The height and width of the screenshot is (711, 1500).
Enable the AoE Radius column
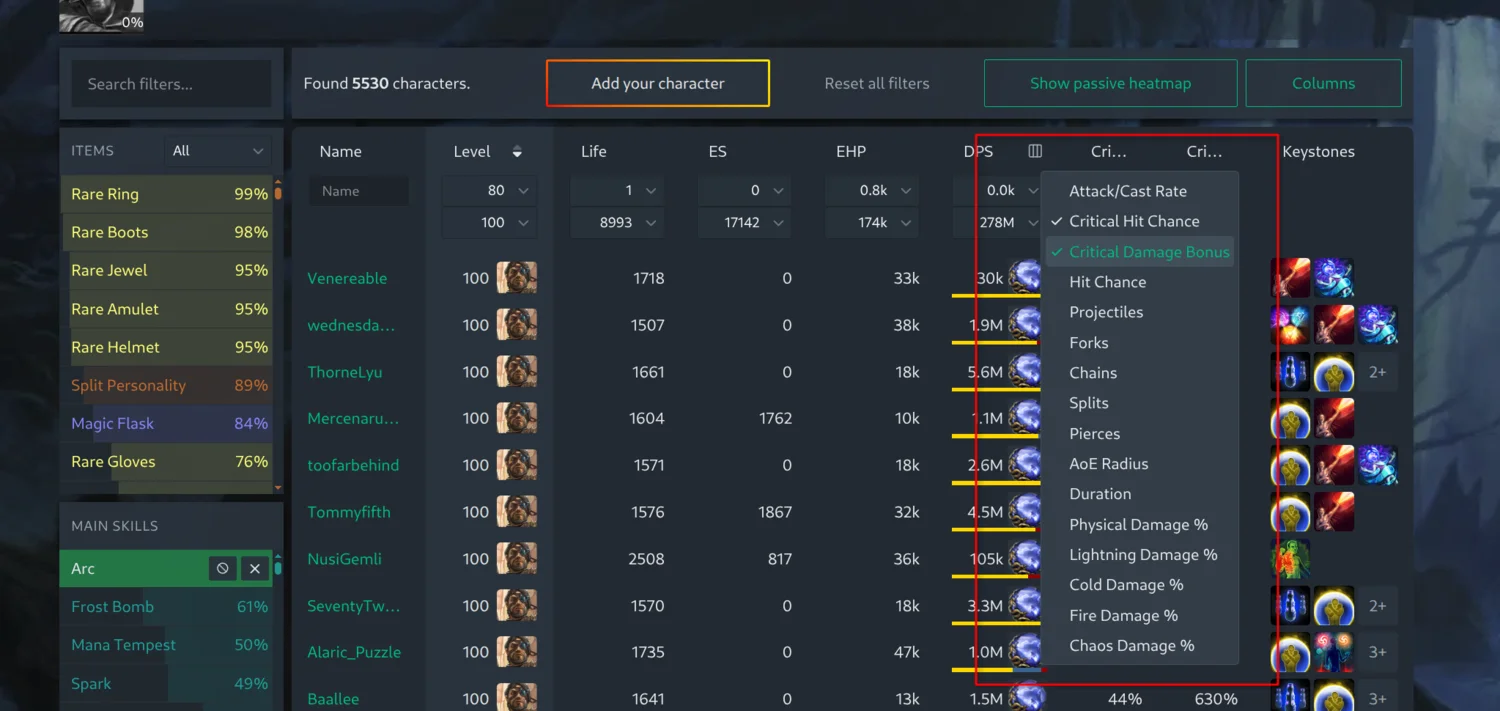[x=1139, y=464]
